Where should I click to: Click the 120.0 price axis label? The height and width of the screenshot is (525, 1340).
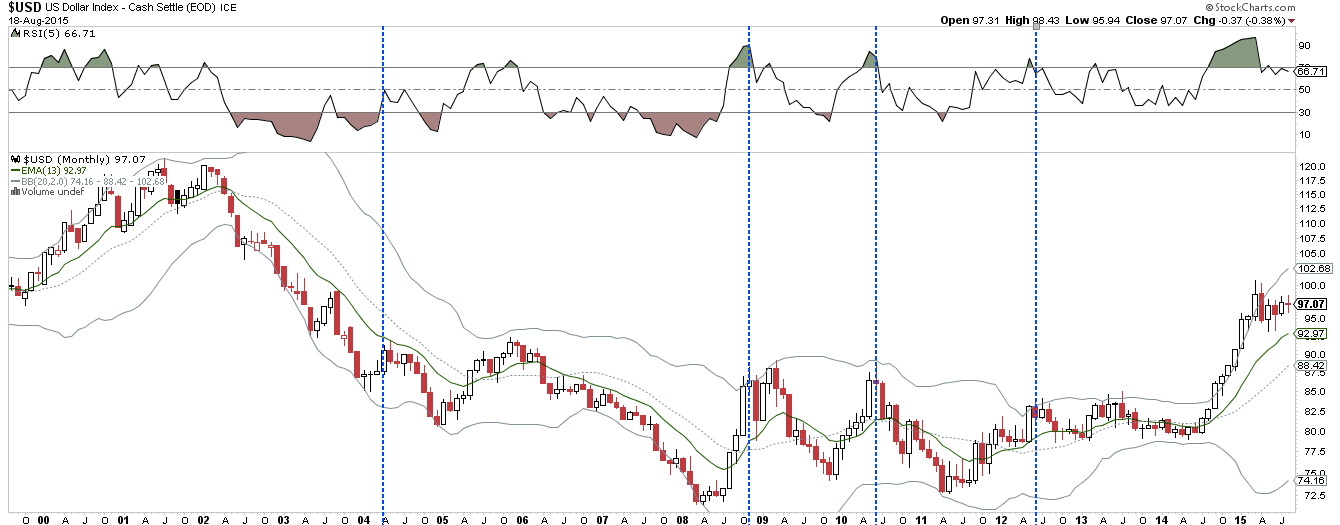point(1310,166)
